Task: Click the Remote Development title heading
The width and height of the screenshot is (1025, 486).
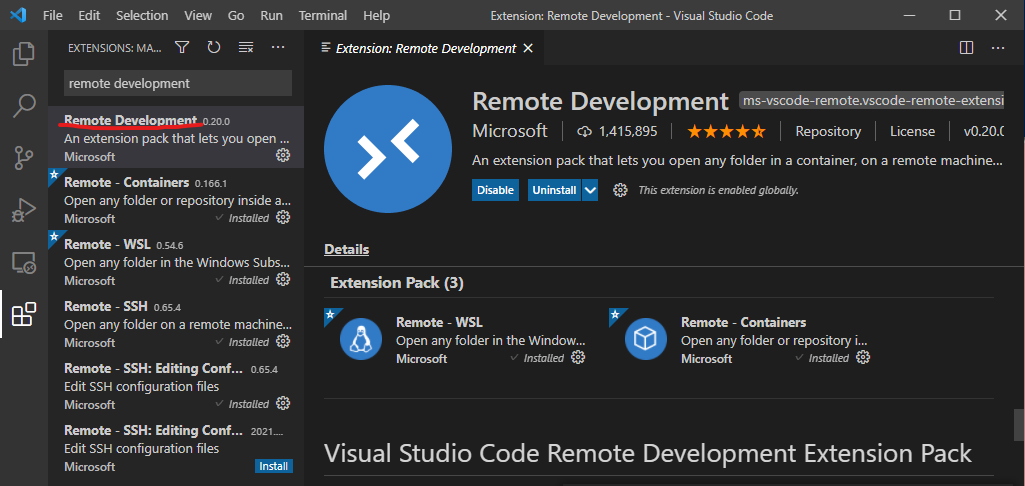Action: [600, 101]
